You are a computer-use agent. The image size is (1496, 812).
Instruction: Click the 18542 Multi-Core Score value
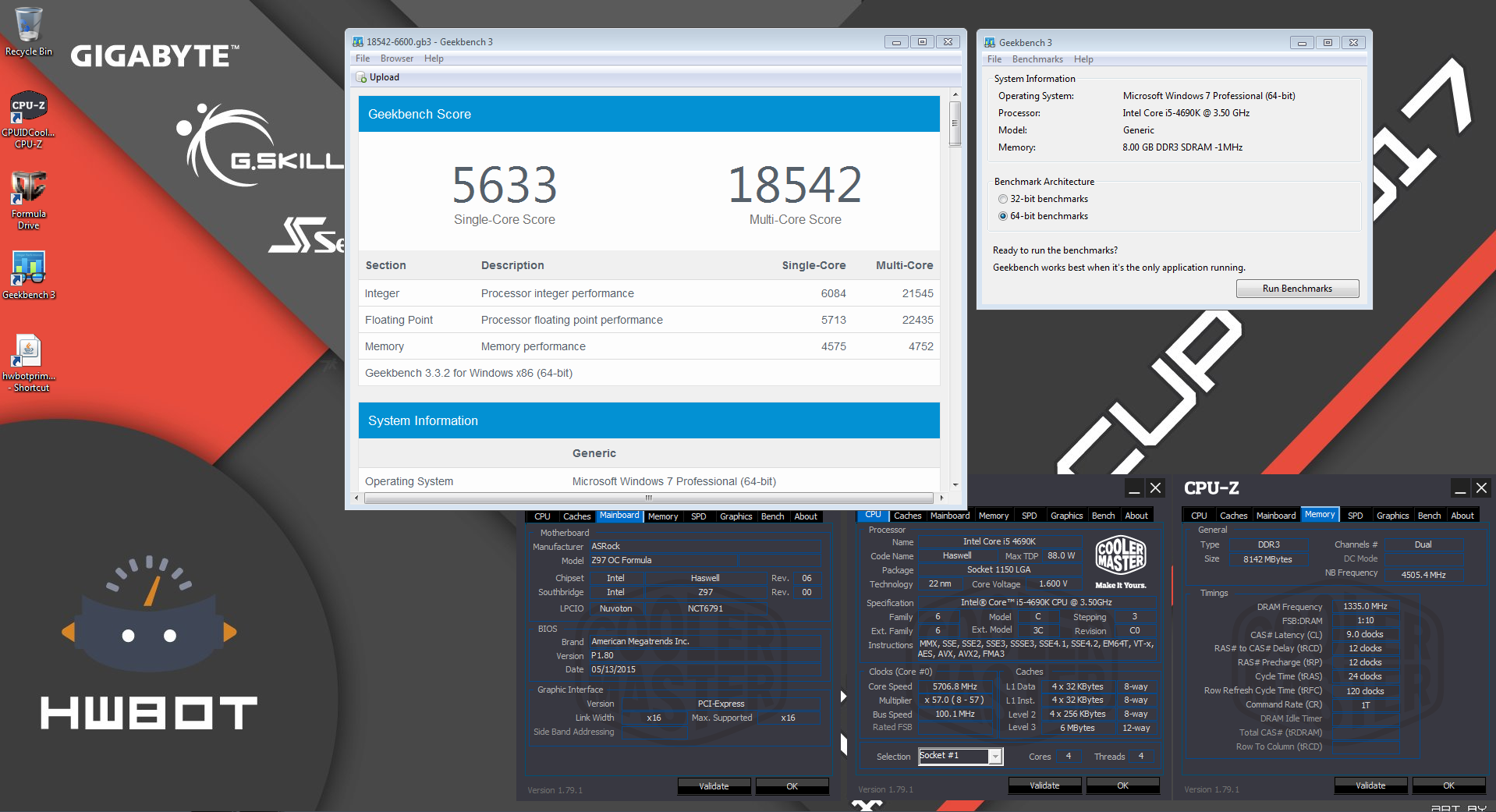(x=795, y=185)
